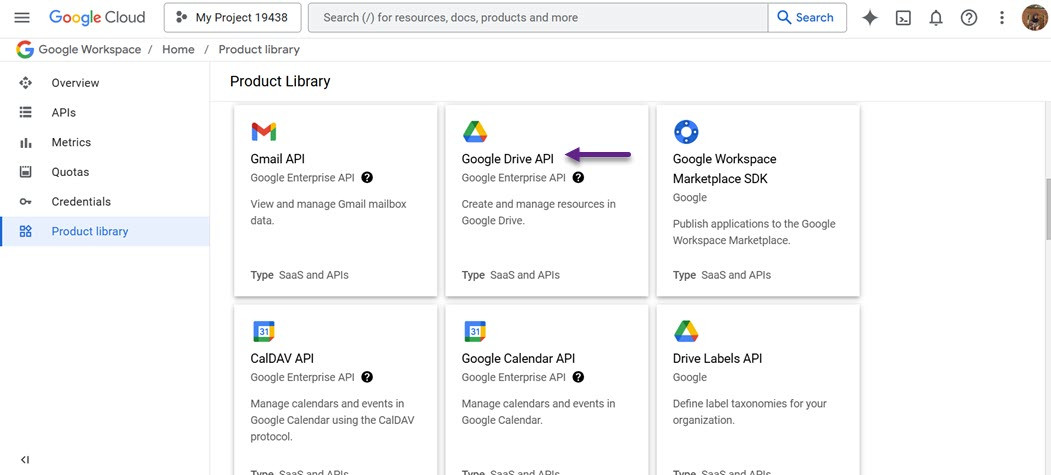This screenshot has width=1051, height=475.
Task: Go to the Overview page
Action: coord(75,83)
